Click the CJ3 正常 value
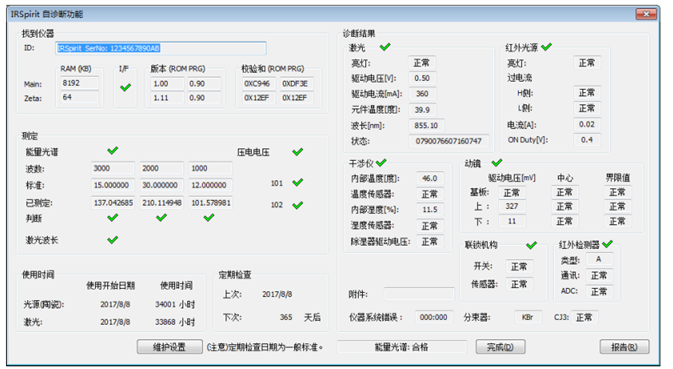Image resolution: width=673 pixels, height=369 pixels. [584, 317]
